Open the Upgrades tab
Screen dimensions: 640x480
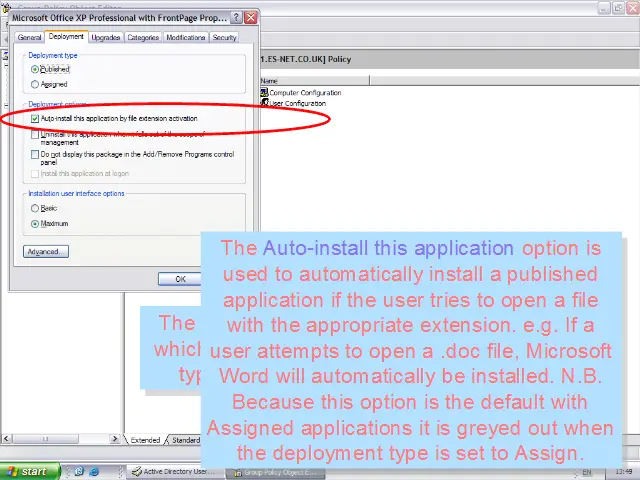pos(104,38)
